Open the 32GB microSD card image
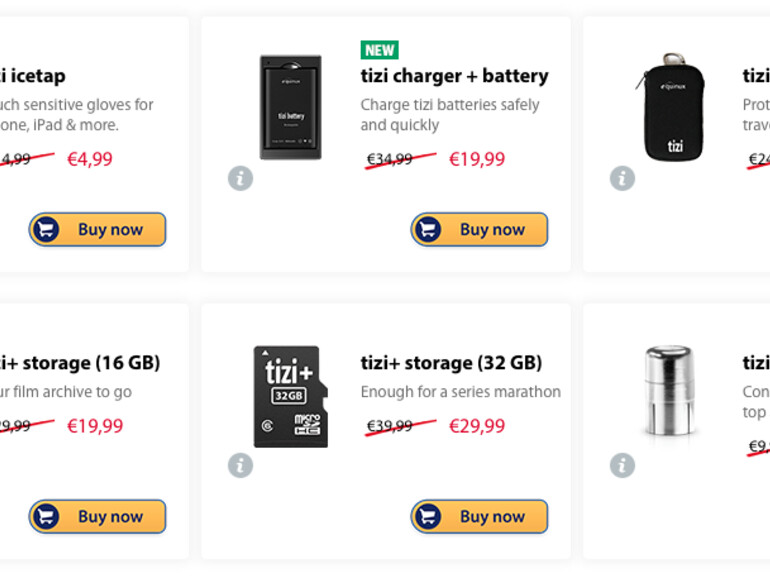 point(290,396)
